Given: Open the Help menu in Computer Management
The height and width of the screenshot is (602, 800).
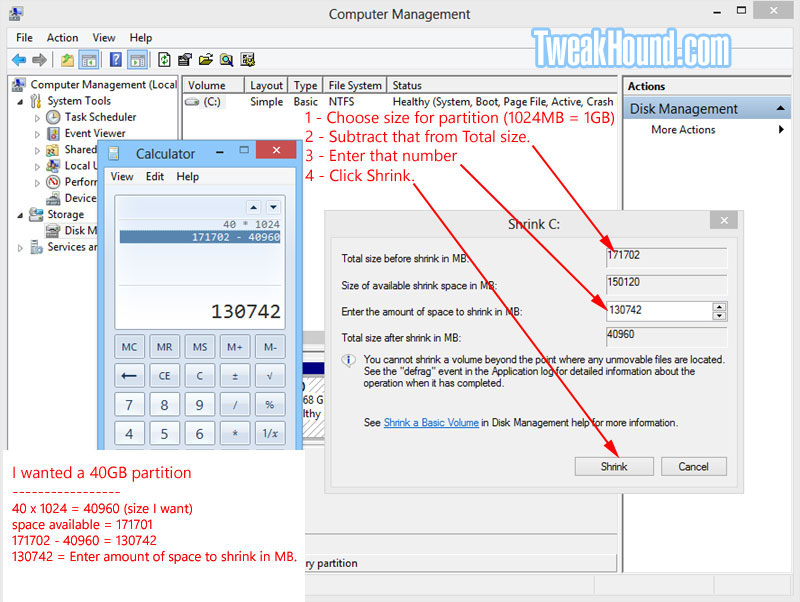Looking at the screenshot, I should (140, 38).
